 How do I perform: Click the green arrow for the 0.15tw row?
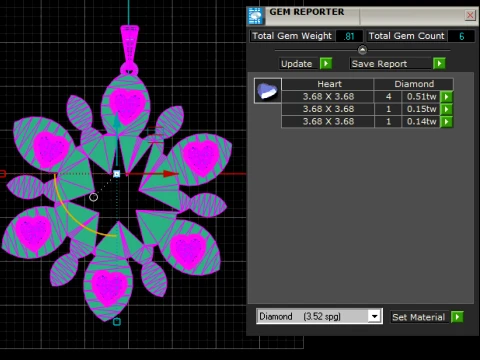pos(446,109)
